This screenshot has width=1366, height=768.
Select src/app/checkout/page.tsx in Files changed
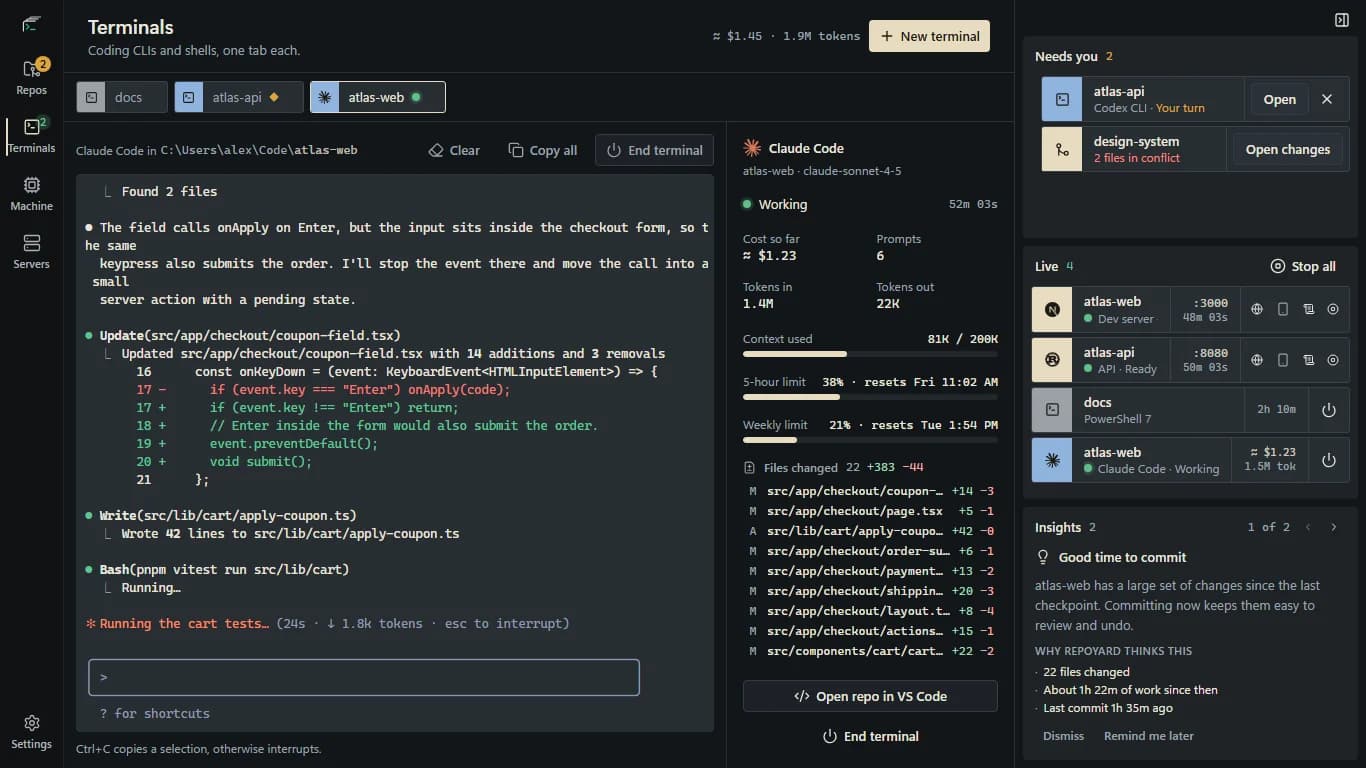870,511
